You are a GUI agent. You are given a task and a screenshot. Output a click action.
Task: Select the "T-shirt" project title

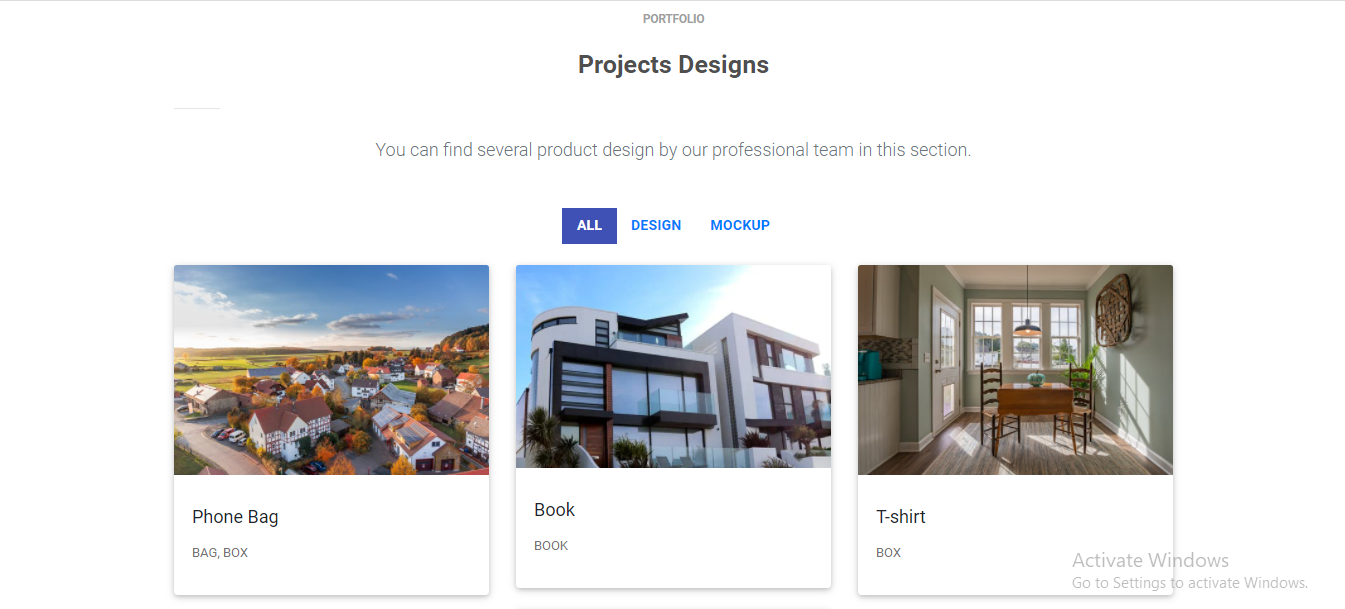click(x=901, y=517)
